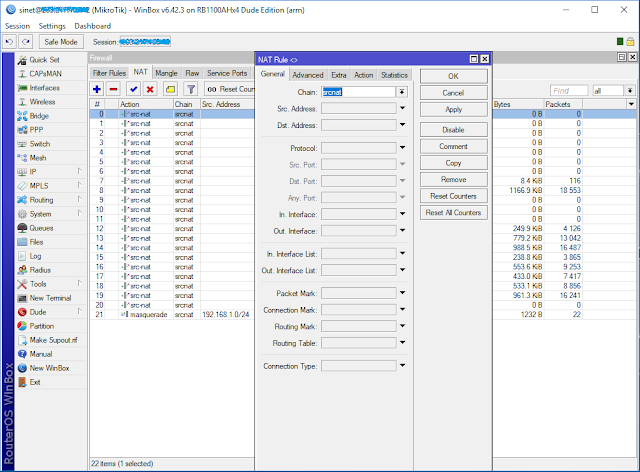Image resolution: width=640 pixels, height=472 pixels.
Task: Open New Terminal in the sidebar
Action: 50,298
